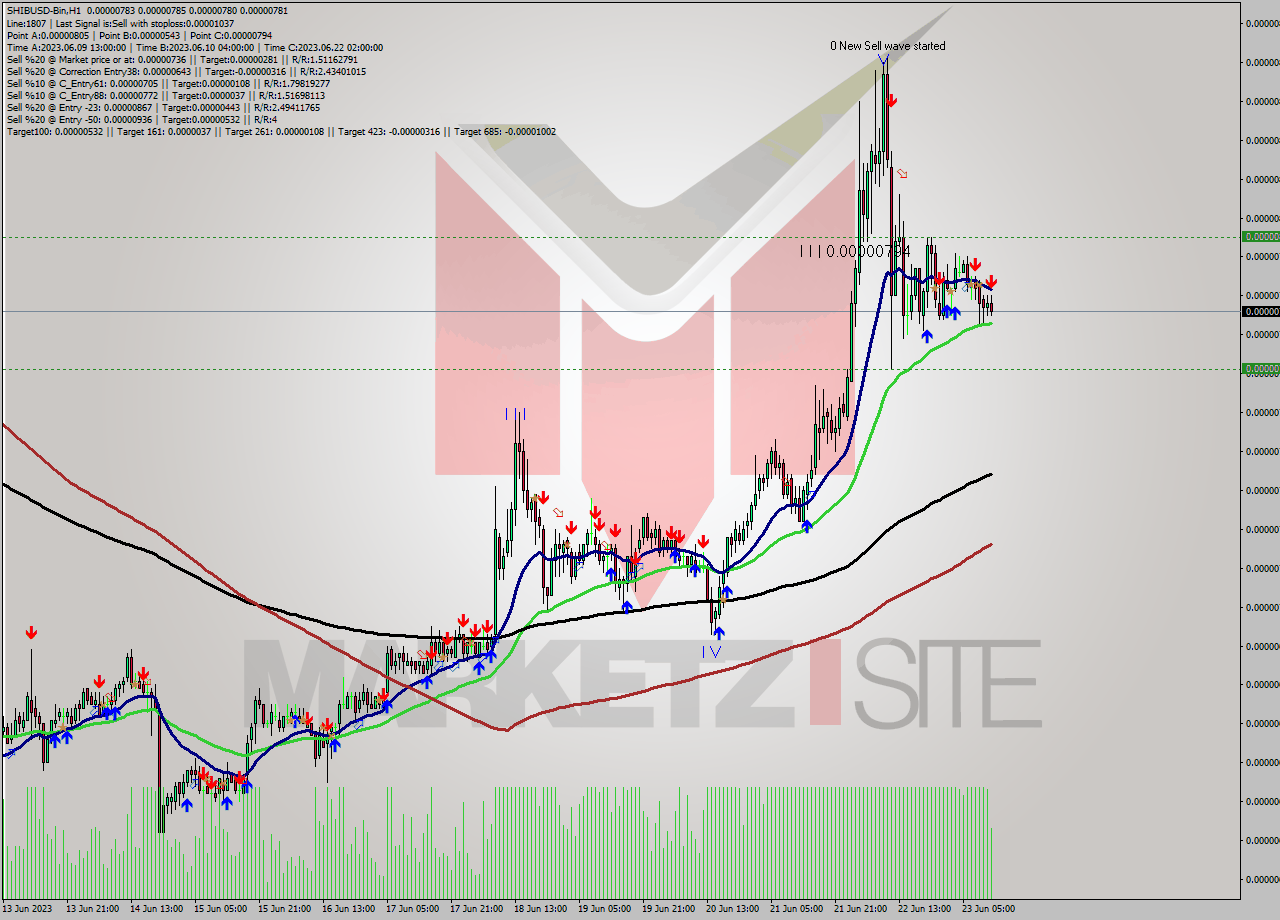Click the '20 Jun 13:00' time label
This screenshot has height=920, width=1280.
tap(733, 909)
